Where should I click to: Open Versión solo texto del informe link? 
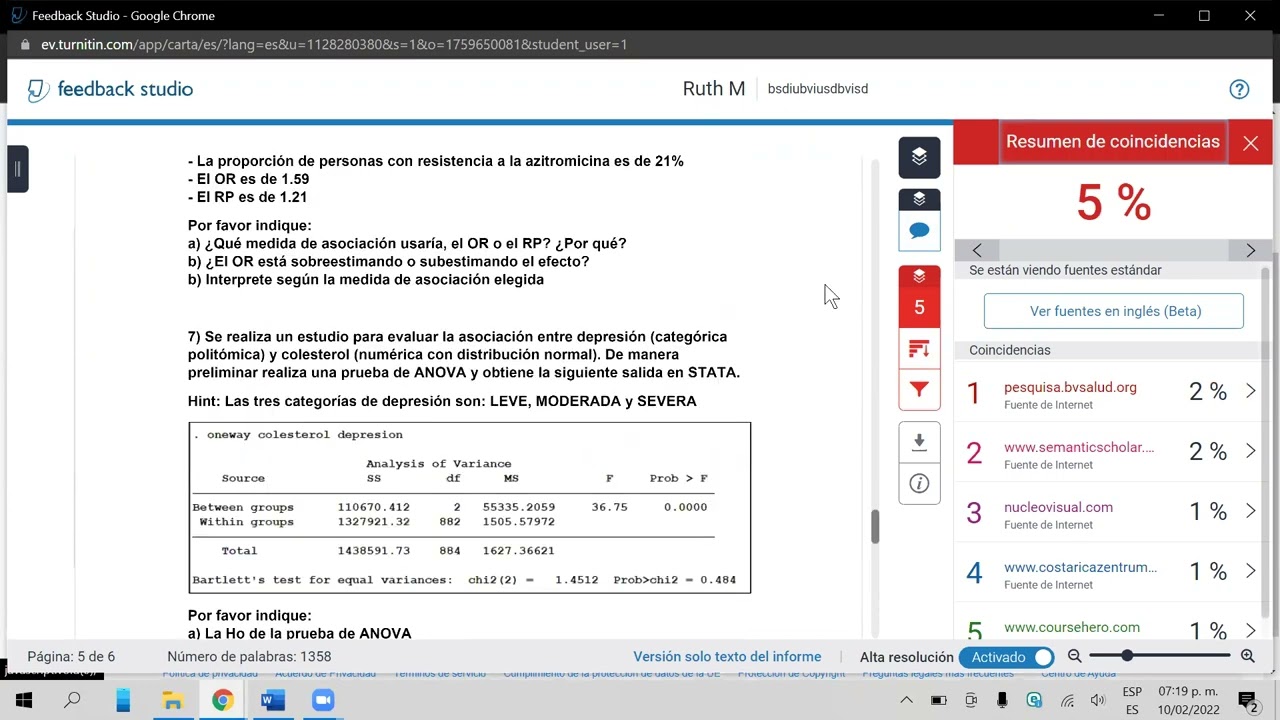point(727,657)
